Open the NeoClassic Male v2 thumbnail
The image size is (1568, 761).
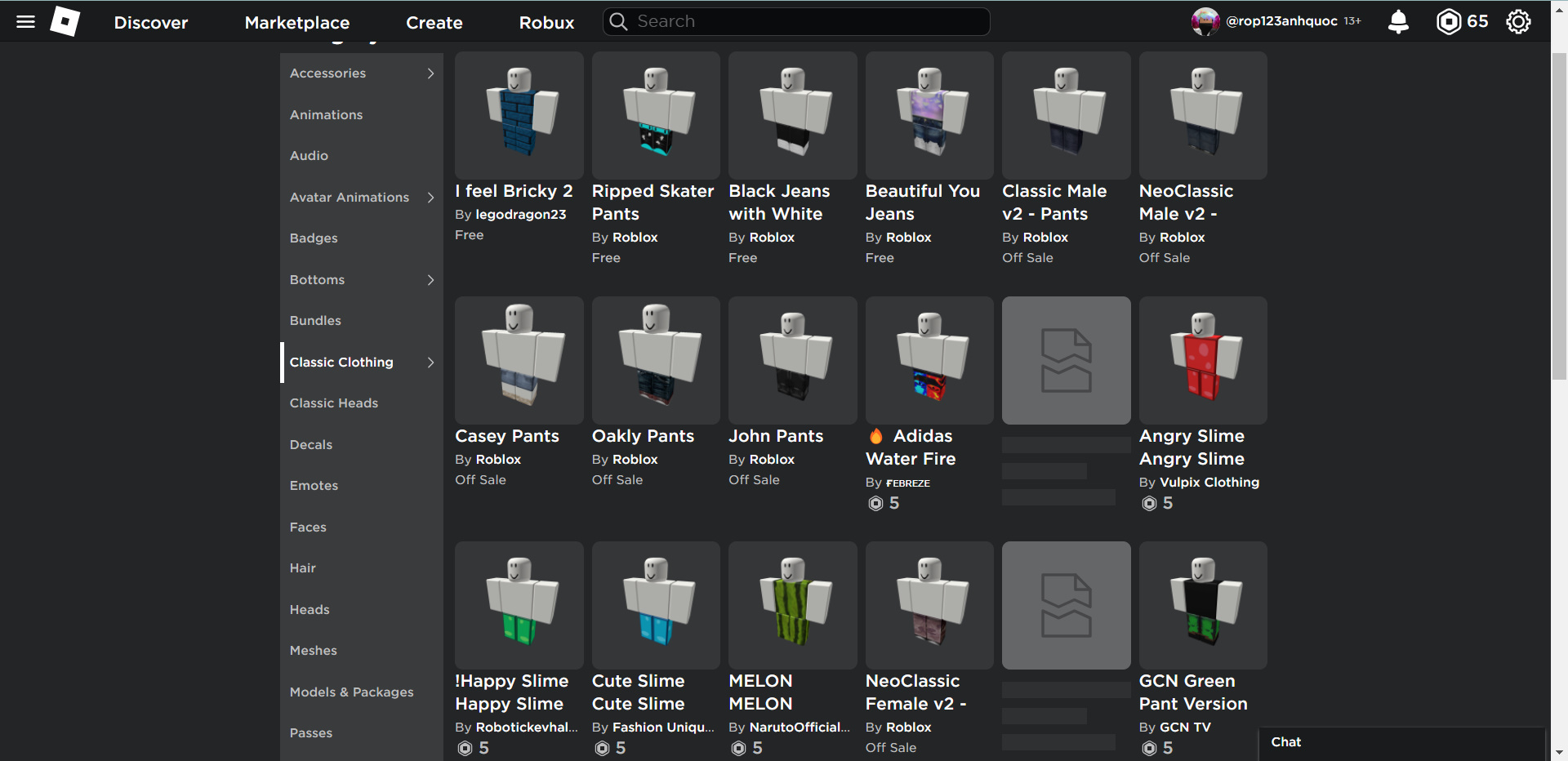(x=1203, y=115)
